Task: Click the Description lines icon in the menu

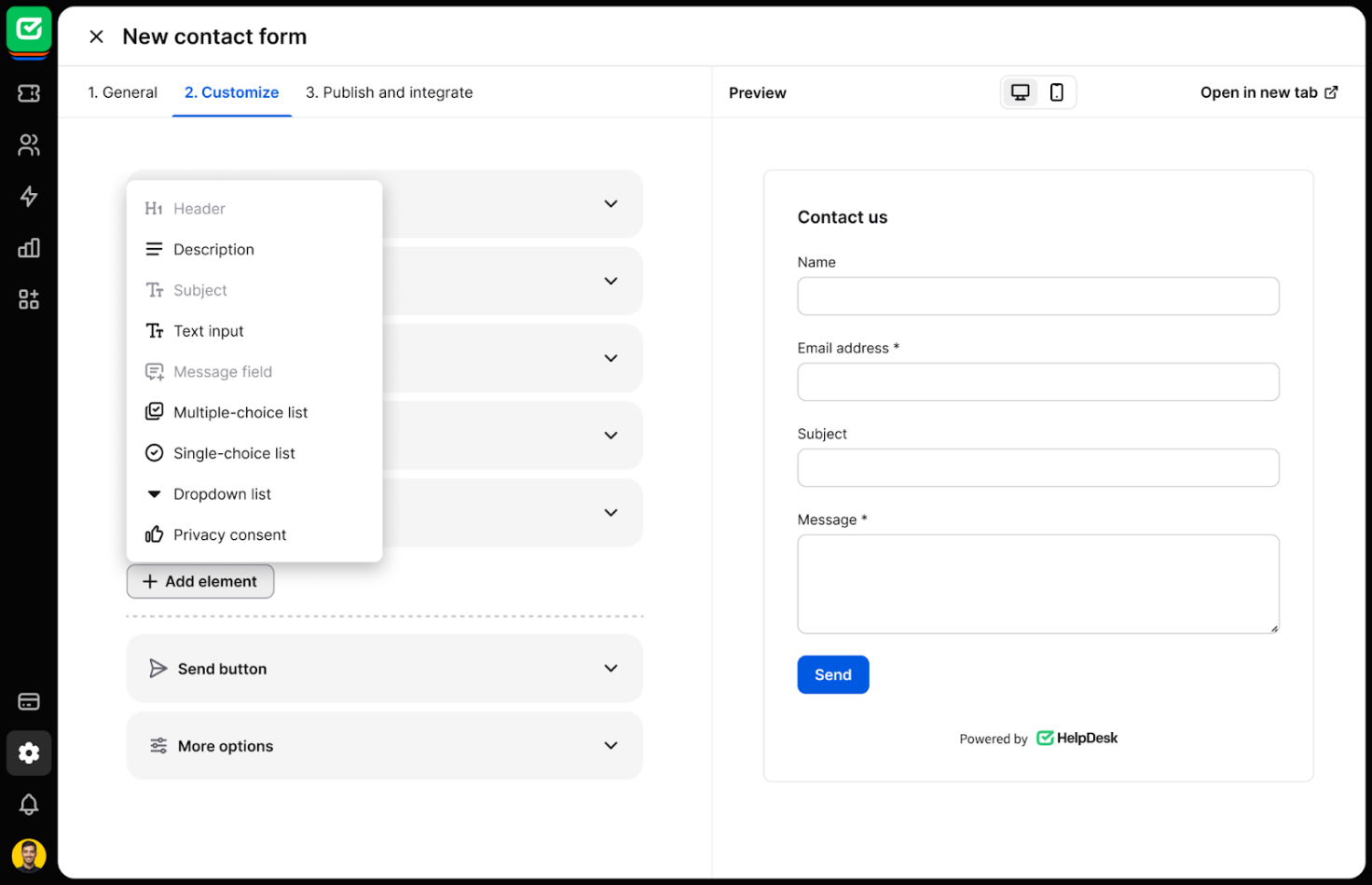Action: 155,249
